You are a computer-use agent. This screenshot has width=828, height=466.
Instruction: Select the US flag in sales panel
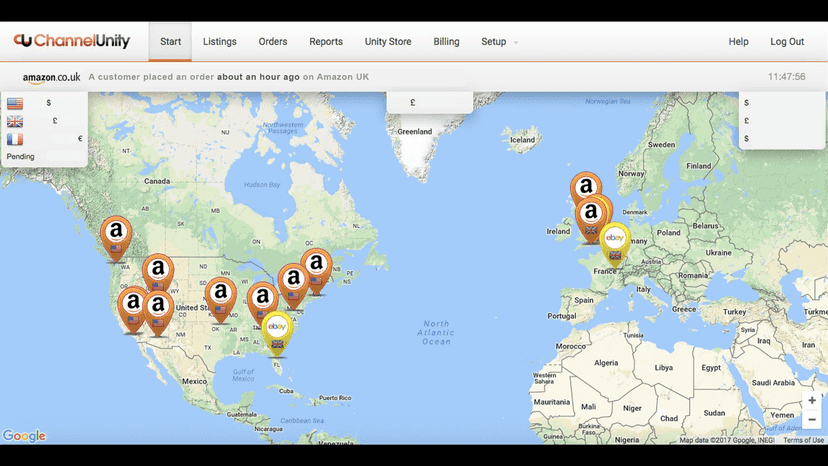15,103
